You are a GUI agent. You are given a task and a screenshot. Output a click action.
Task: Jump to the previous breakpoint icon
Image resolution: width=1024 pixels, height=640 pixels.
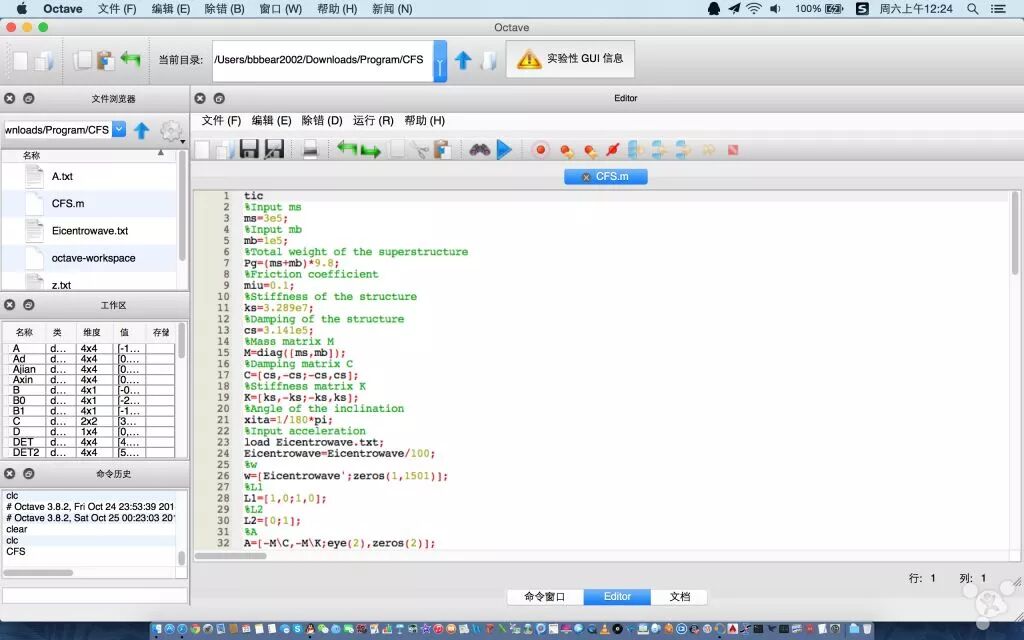(590, 151)
